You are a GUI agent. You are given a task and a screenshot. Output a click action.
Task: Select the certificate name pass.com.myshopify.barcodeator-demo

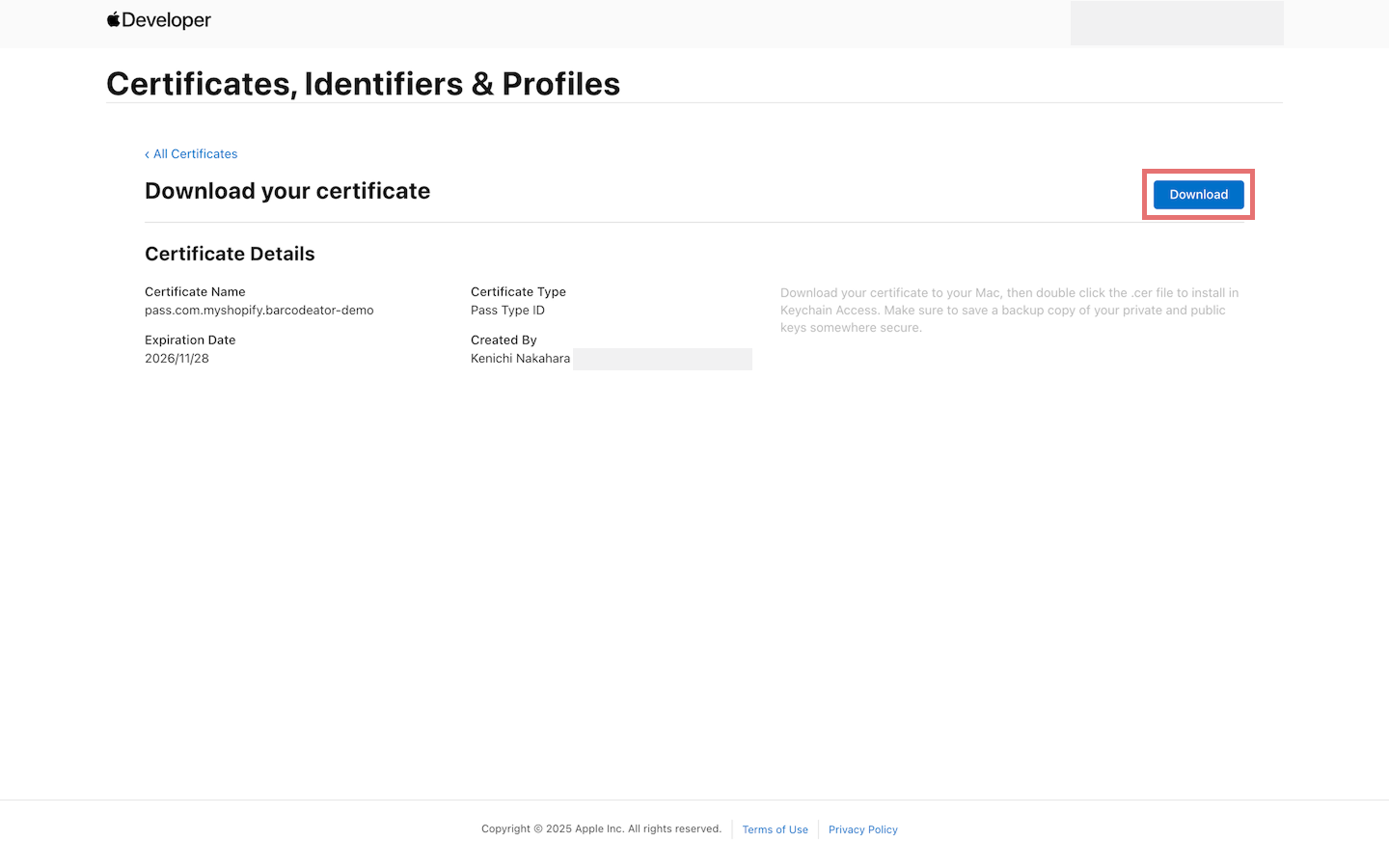coord(259,310)
